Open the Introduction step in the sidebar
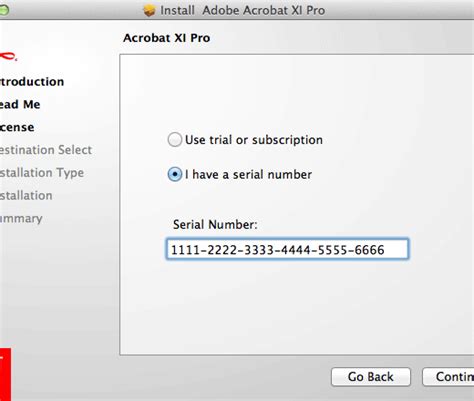 (x=32, y=82)
